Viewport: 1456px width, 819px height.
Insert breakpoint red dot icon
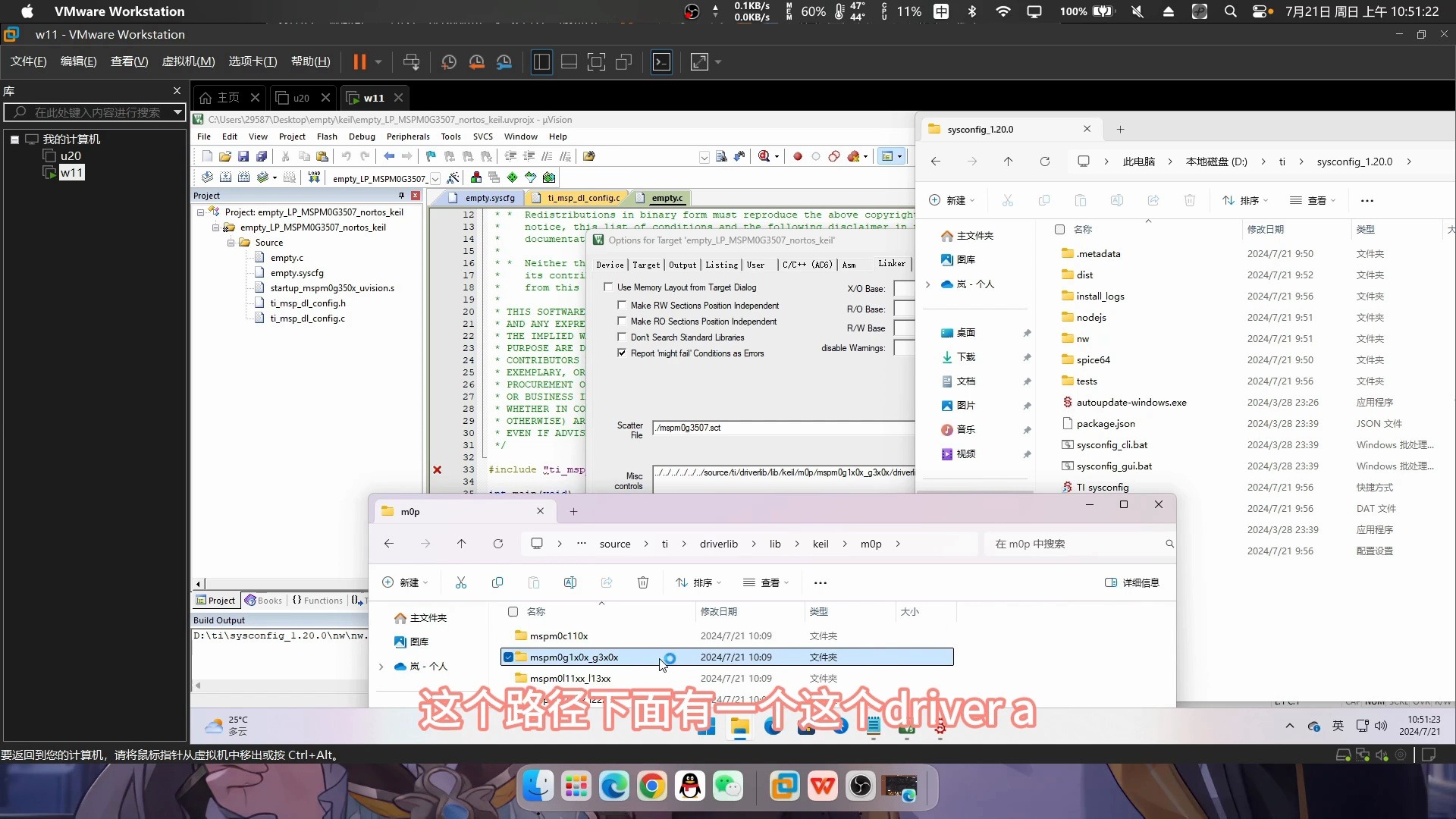tap(798, 156)
